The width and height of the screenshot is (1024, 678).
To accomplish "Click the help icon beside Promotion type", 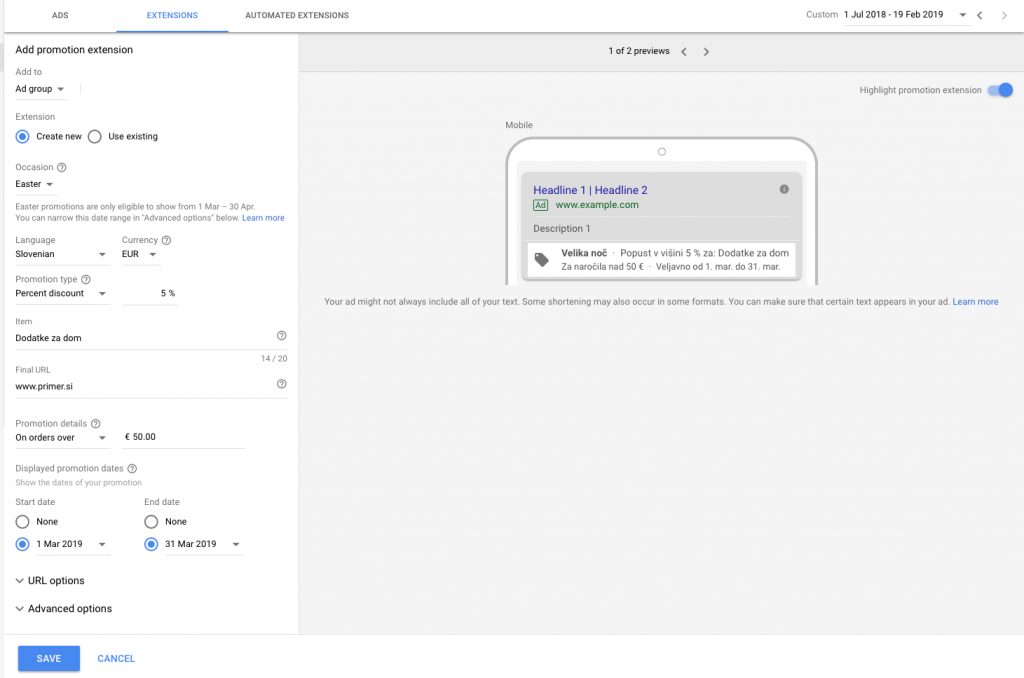I will [85, 279].
